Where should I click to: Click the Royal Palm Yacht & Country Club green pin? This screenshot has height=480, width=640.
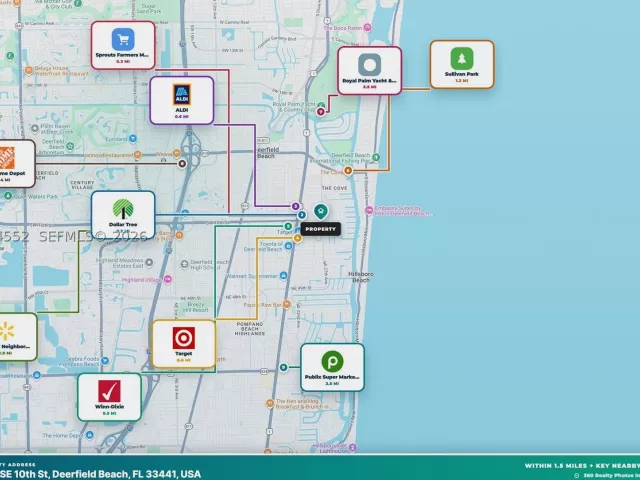[321, 105]
